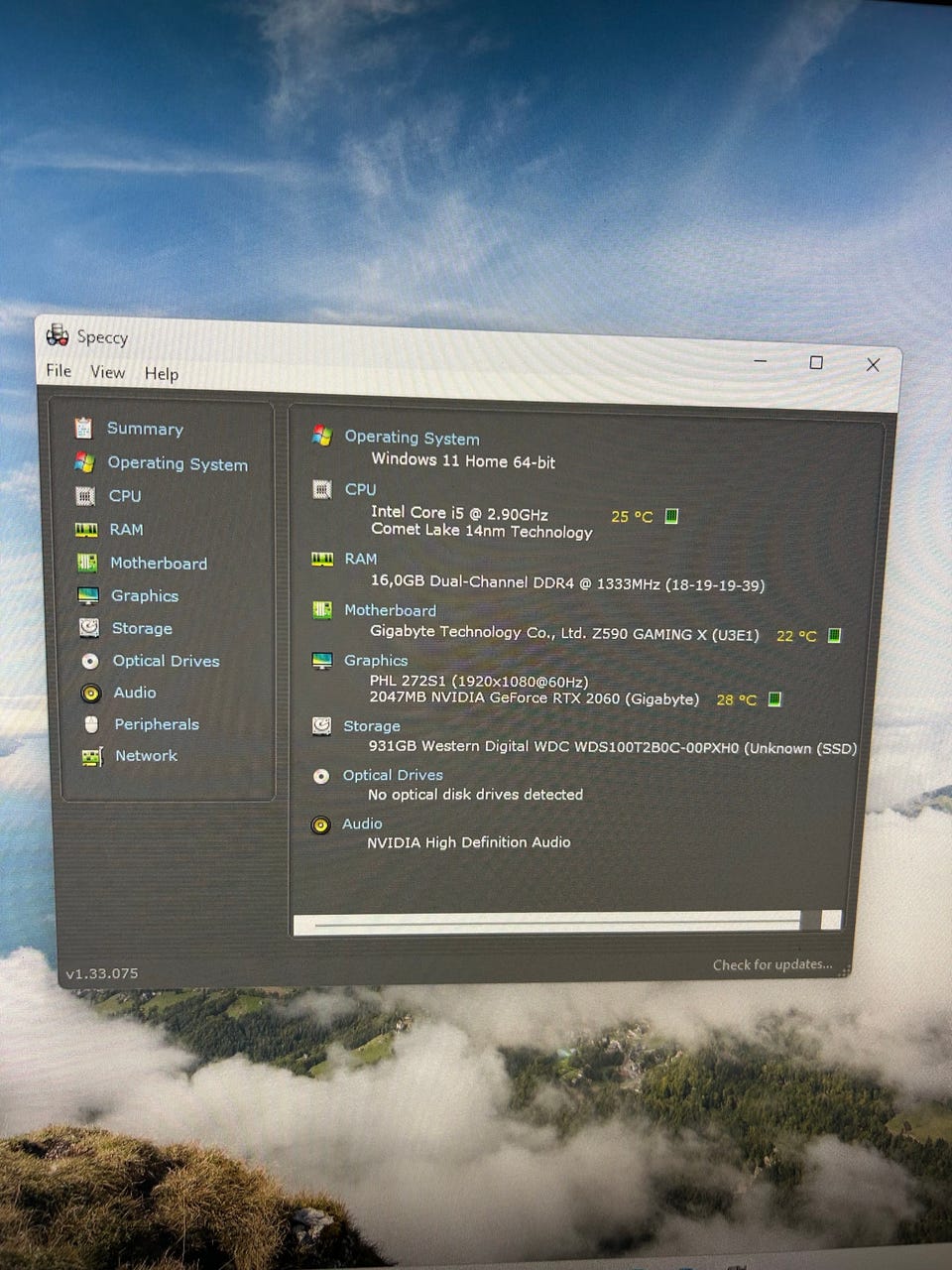Click the NVIDIA High Definition Audio text
Viewport: 952px width, 1270px height.
[468, 842]
